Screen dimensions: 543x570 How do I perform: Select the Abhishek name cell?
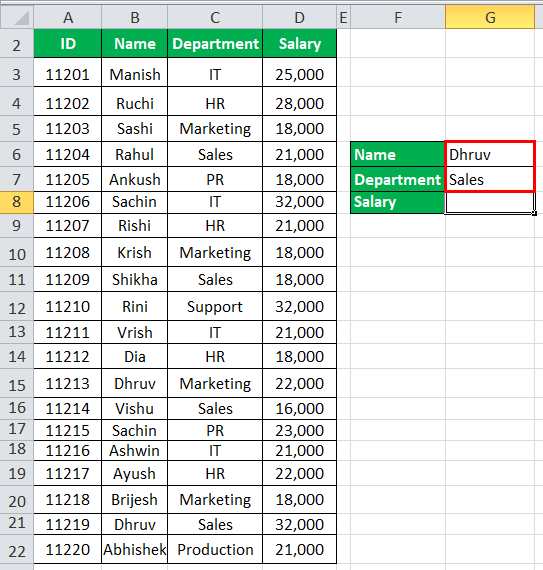point(134,549)
